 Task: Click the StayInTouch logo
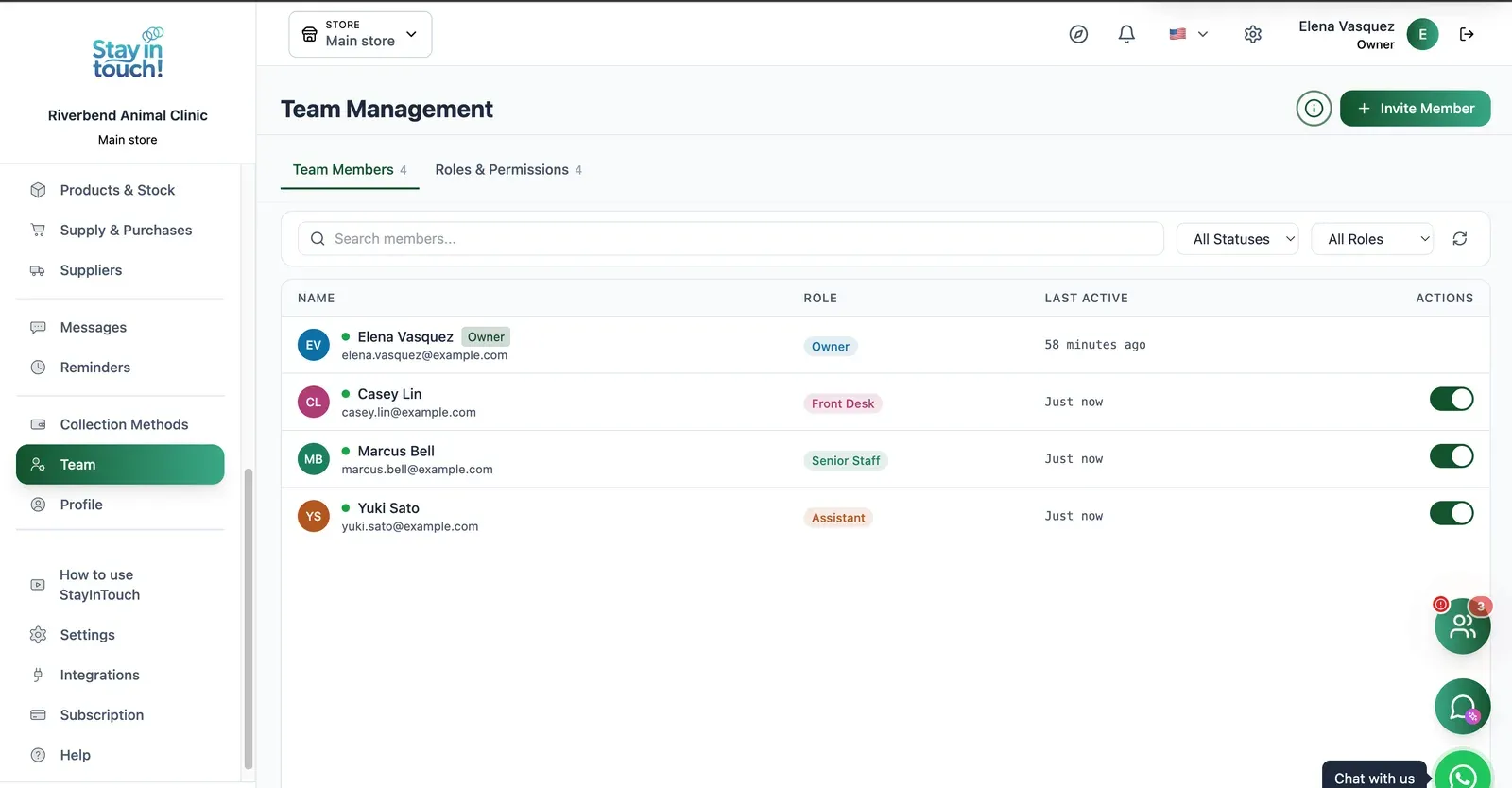128,54
